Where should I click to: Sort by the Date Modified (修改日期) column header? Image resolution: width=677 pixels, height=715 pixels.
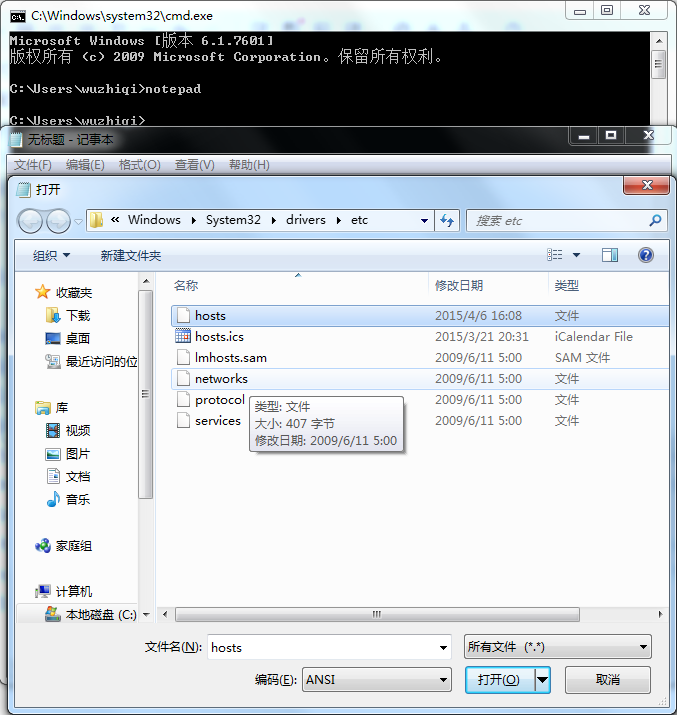click(x=459, y=286)
